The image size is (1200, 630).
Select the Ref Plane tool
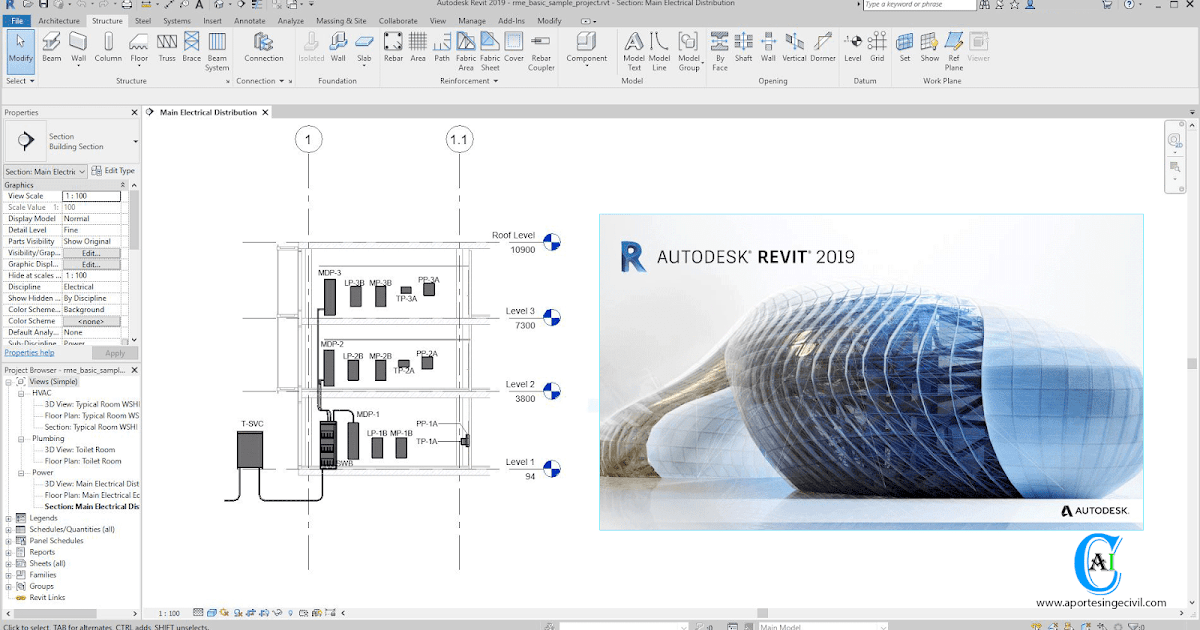point(954,52)
